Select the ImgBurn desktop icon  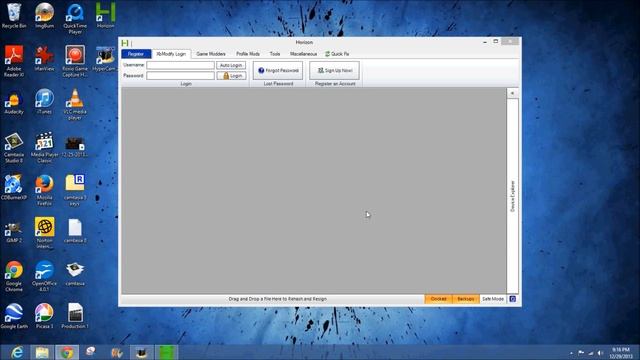pyautogui.click(x=44, y=16)
